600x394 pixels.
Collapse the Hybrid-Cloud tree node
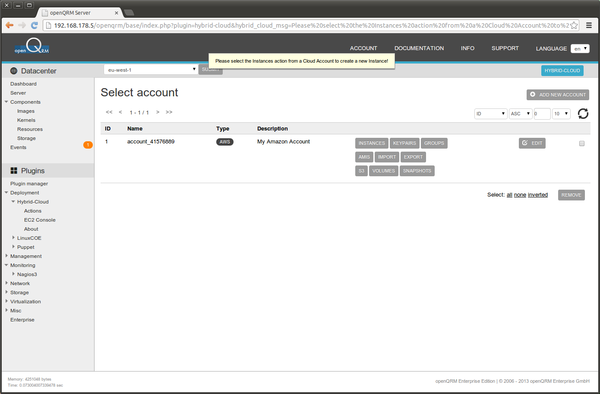[x=13, y=201]
